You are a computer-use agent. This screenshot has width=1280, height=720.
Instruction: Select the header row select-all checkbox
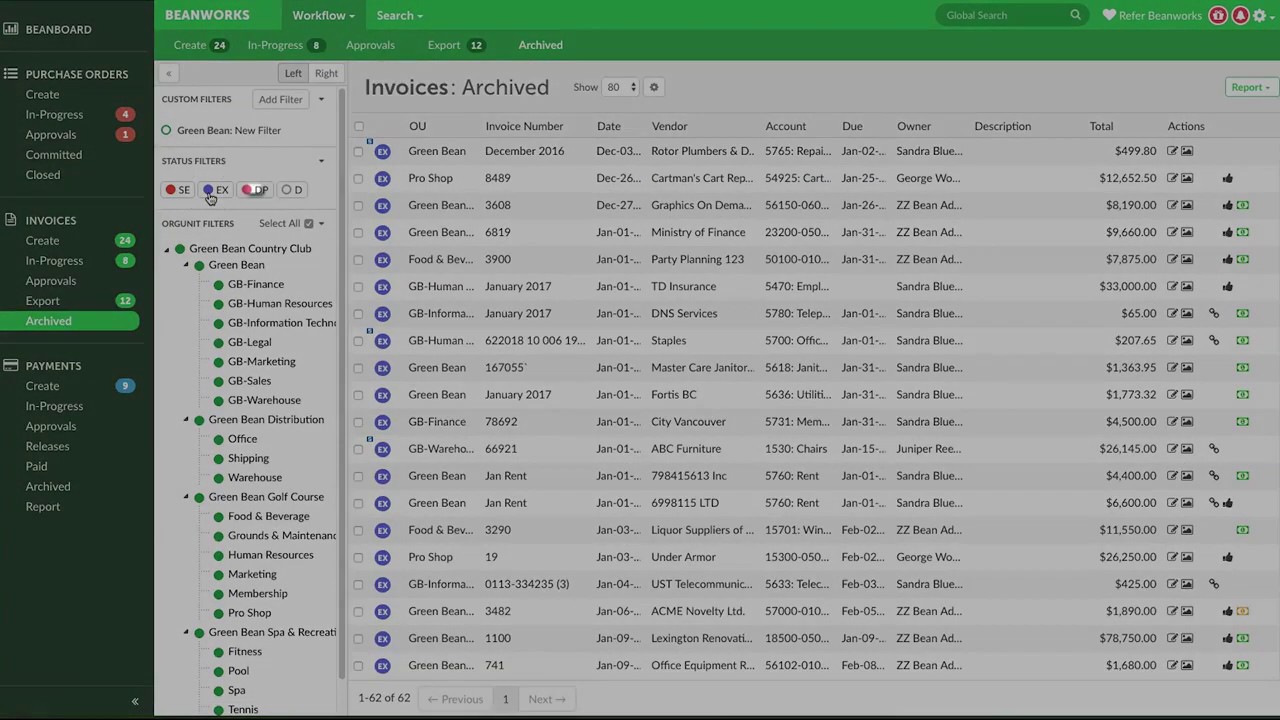(x=359, y=127)
